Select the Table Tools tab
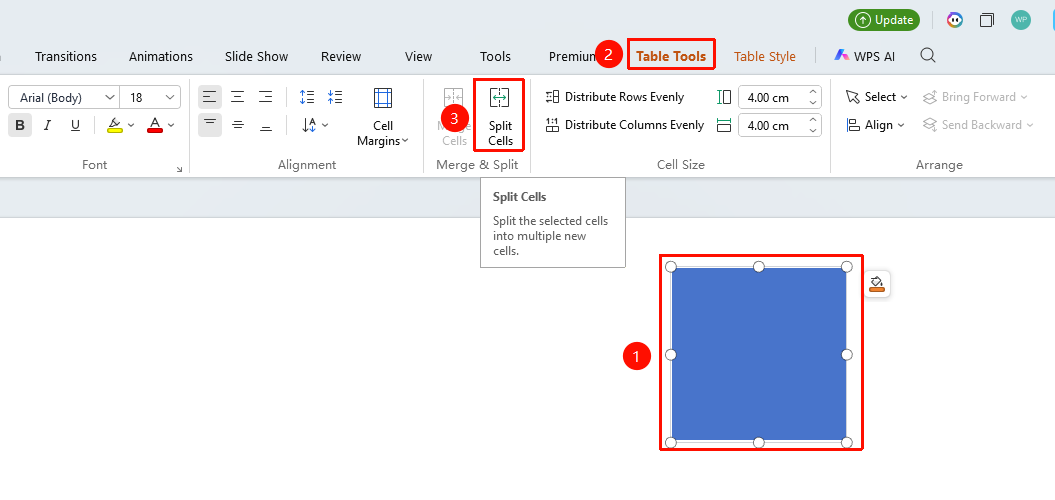 [x=671, y=57]
